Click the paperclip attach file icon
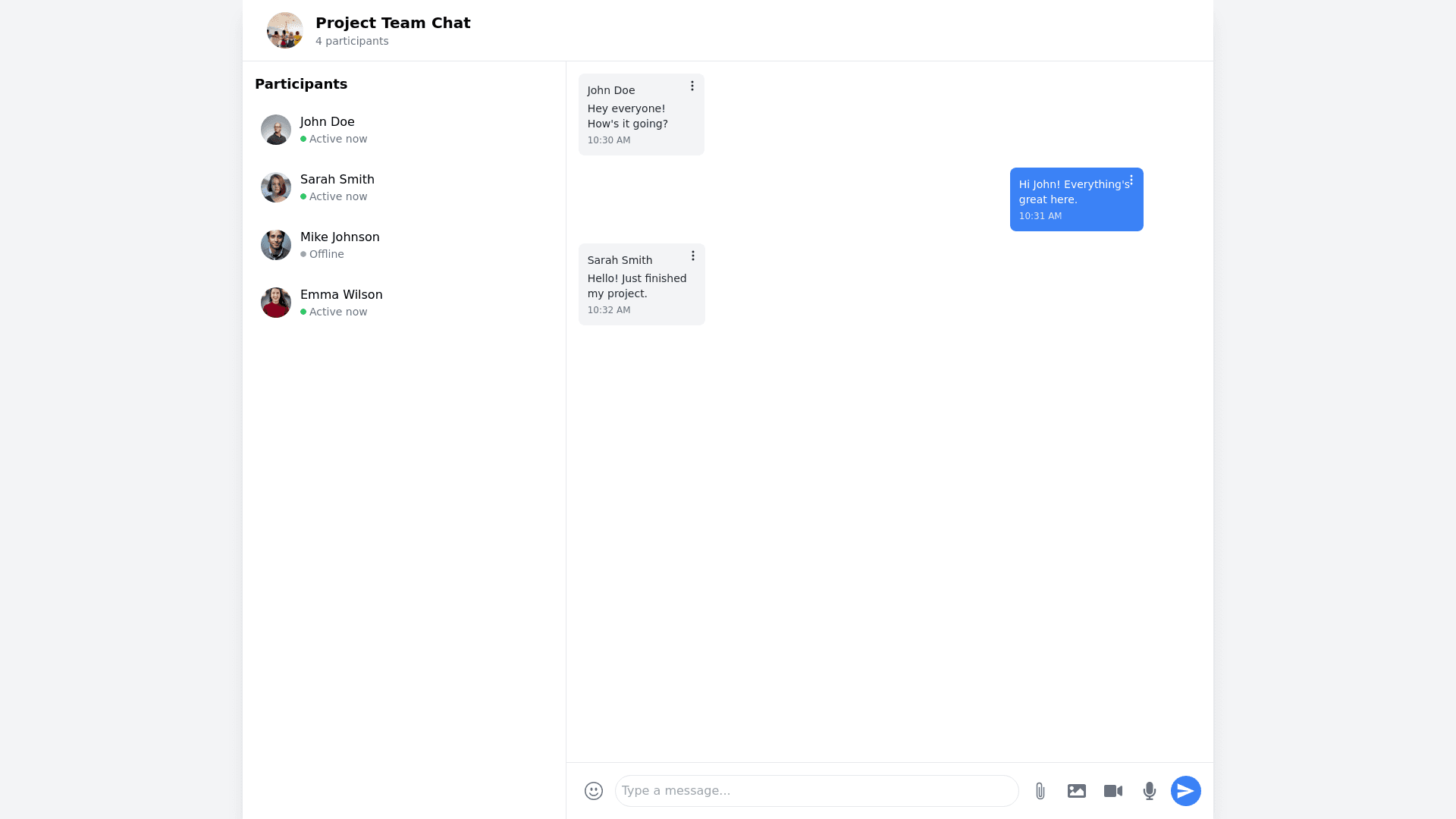The image size is (1456, 819). tap(1040, 791)
